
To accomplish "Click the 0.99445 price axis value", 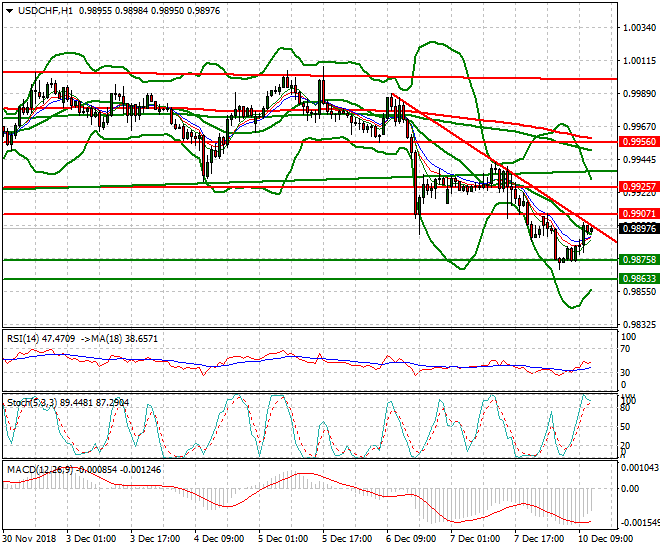I will click(639, 159).
